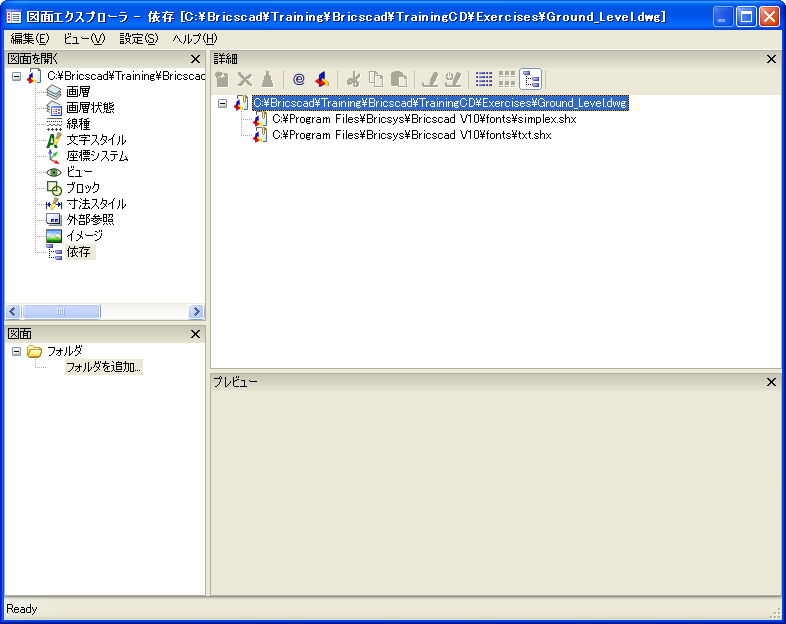Click the New item toolbar icon
Viewport: 786px width, 624px height.
[222, 79]
